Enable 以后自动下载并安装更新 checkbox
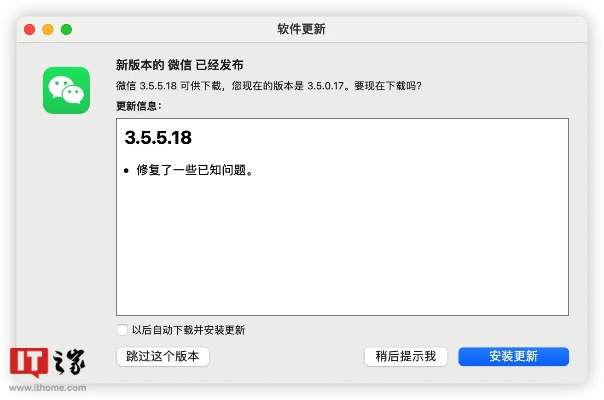Screen dimensions: 604x400 point(122,330)
